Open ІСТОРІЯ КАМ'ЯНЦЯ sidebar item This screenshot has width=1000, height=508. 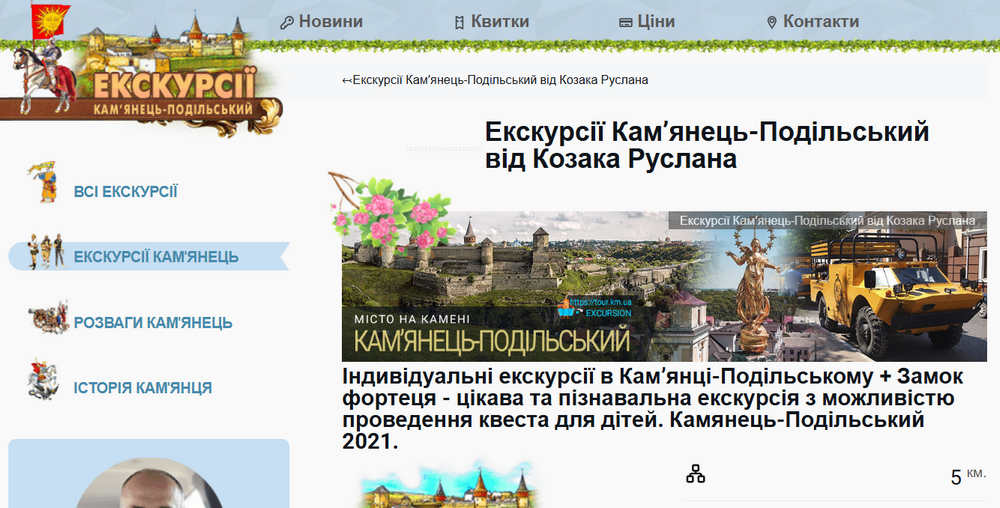pyautogui.click(x=143, y=388)
